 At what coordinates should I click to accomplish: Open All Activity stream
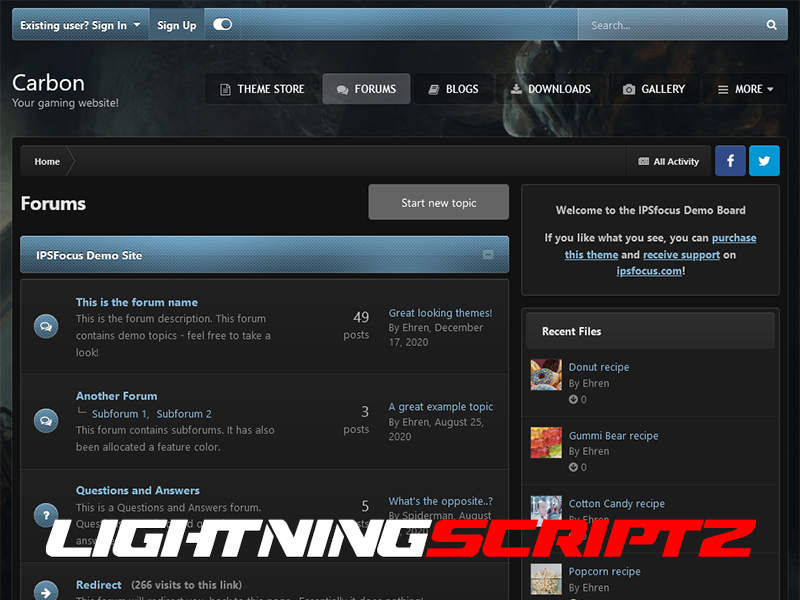[669, 161]
